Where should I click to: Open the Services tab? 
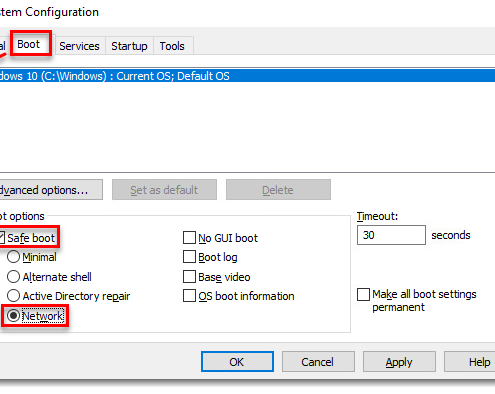tap(79, 46)
